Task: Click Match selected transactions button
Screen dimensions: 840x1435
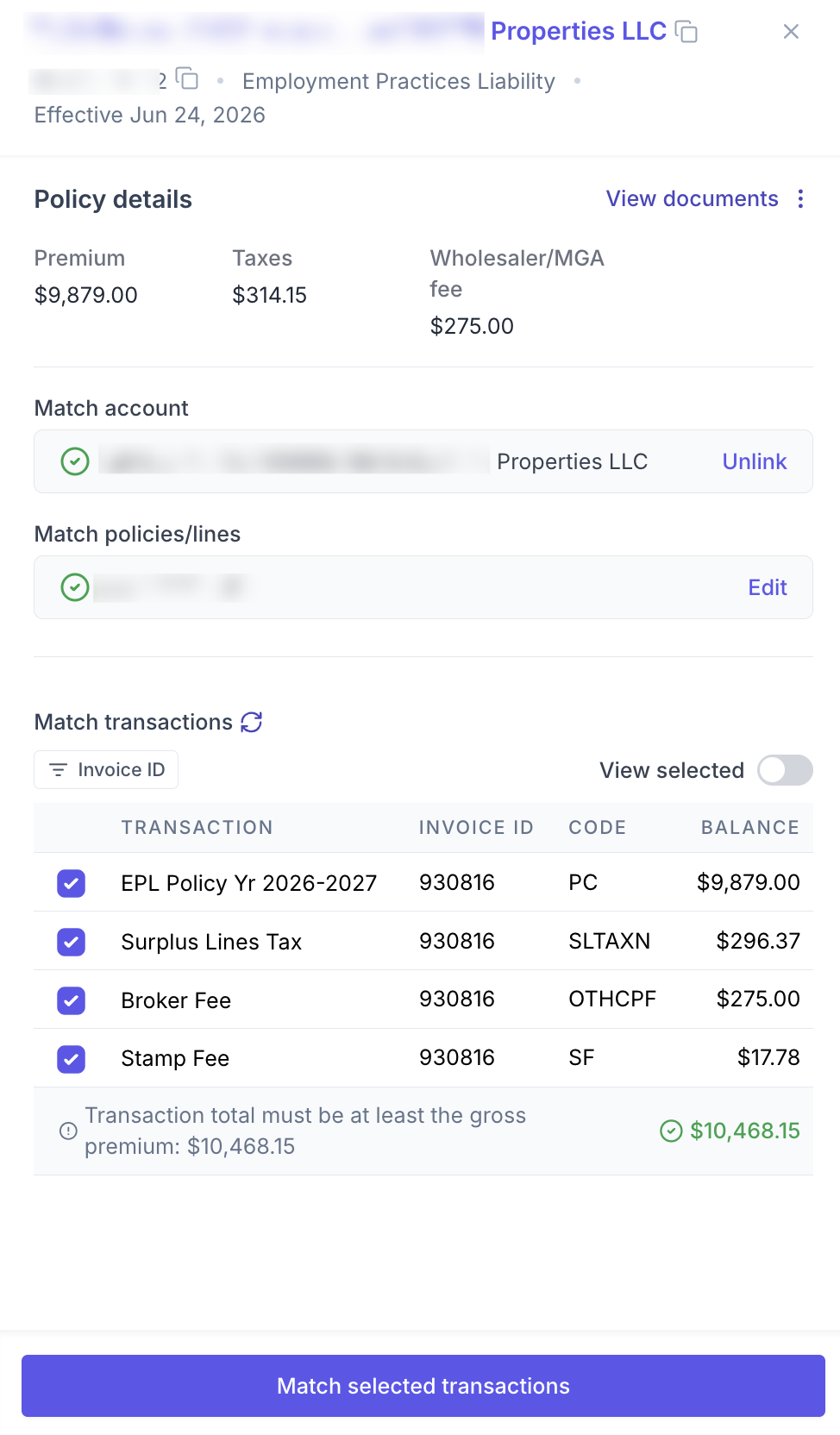Action: 423,1386
